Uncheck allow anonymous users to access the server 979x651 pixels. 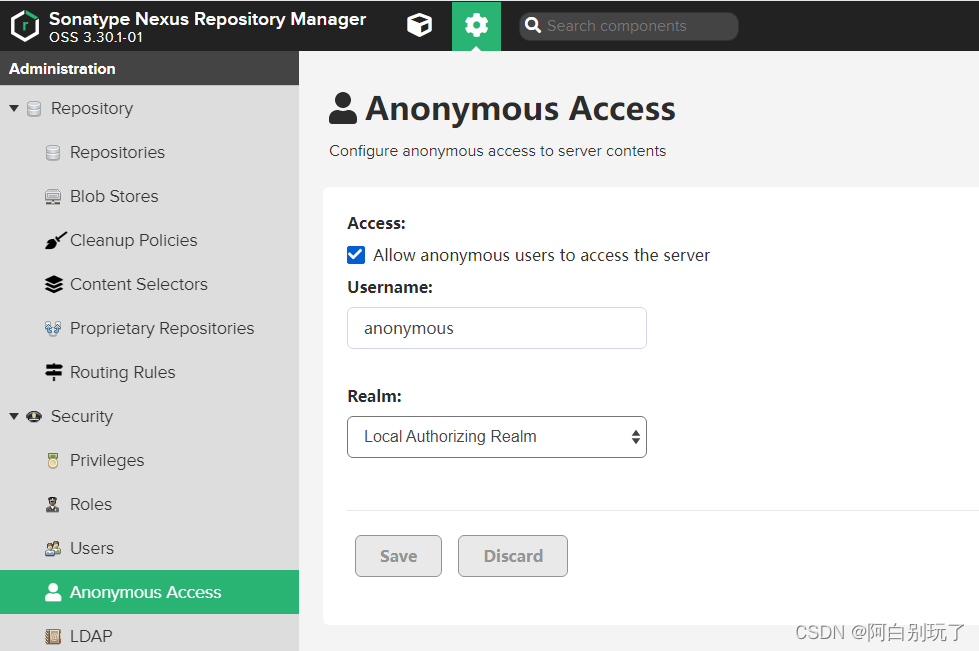pos(356,255)
